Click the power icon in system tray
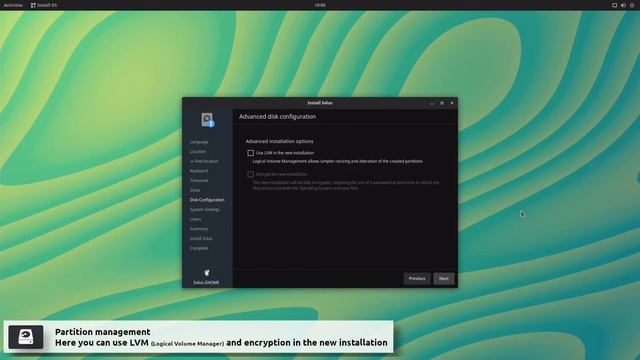640x360 pixels. pyautogui.click(x=632, y=5)
